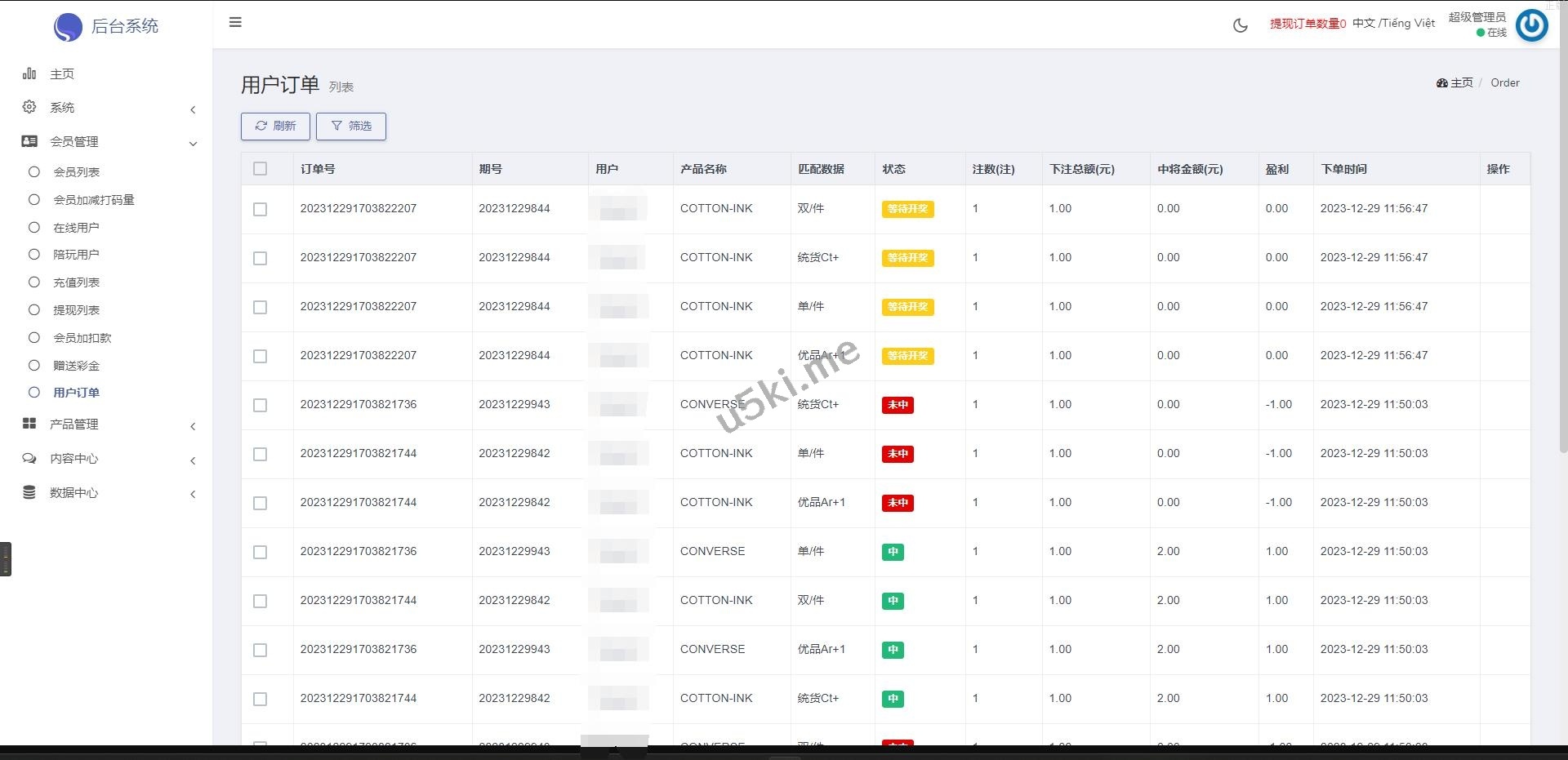Click the admin power avatar icon
Image resolution: width=1568 pixels, height=760 pixels.
pyautogui.click(x=1531, y=25)
